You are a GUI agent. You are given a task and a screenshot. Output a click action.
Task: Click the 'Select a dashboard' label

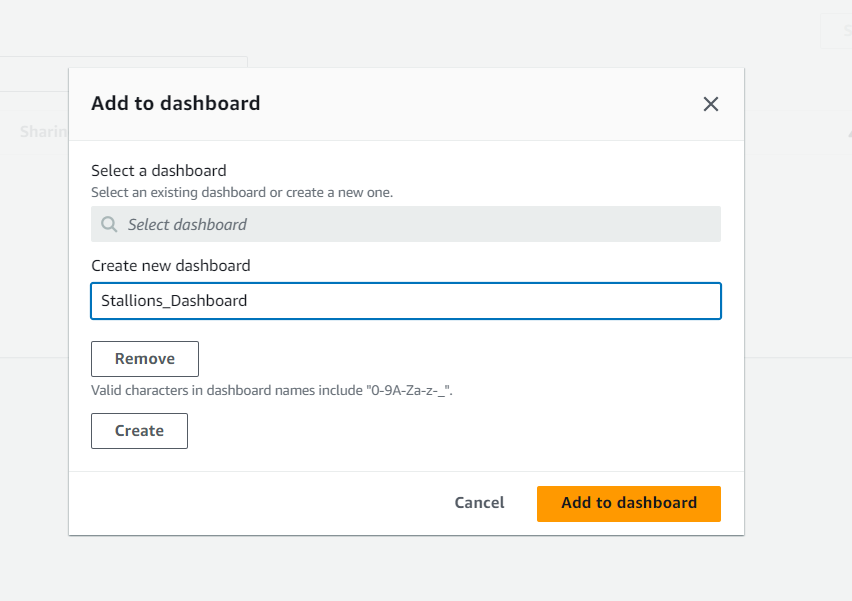coord(159,171)
